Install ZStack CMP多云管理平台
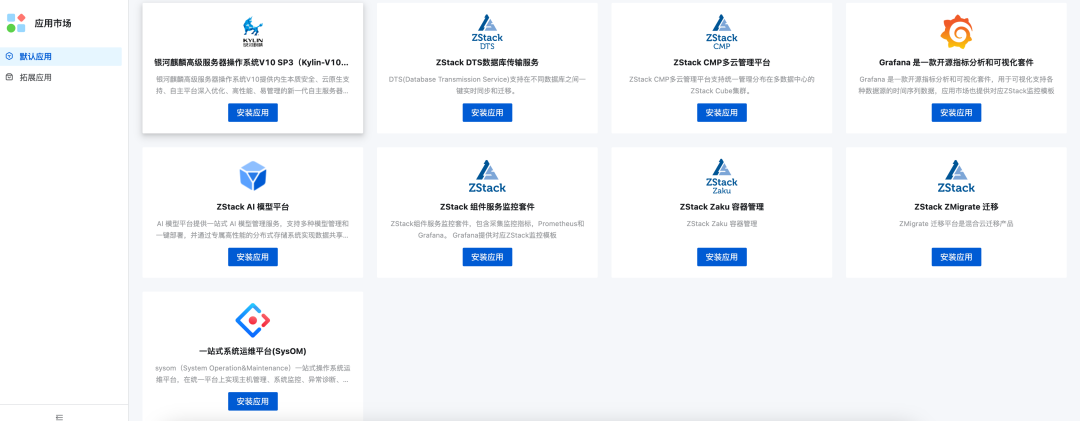Image resolution: width=1080 pixels, height=421 pixels. coord(721,112)
